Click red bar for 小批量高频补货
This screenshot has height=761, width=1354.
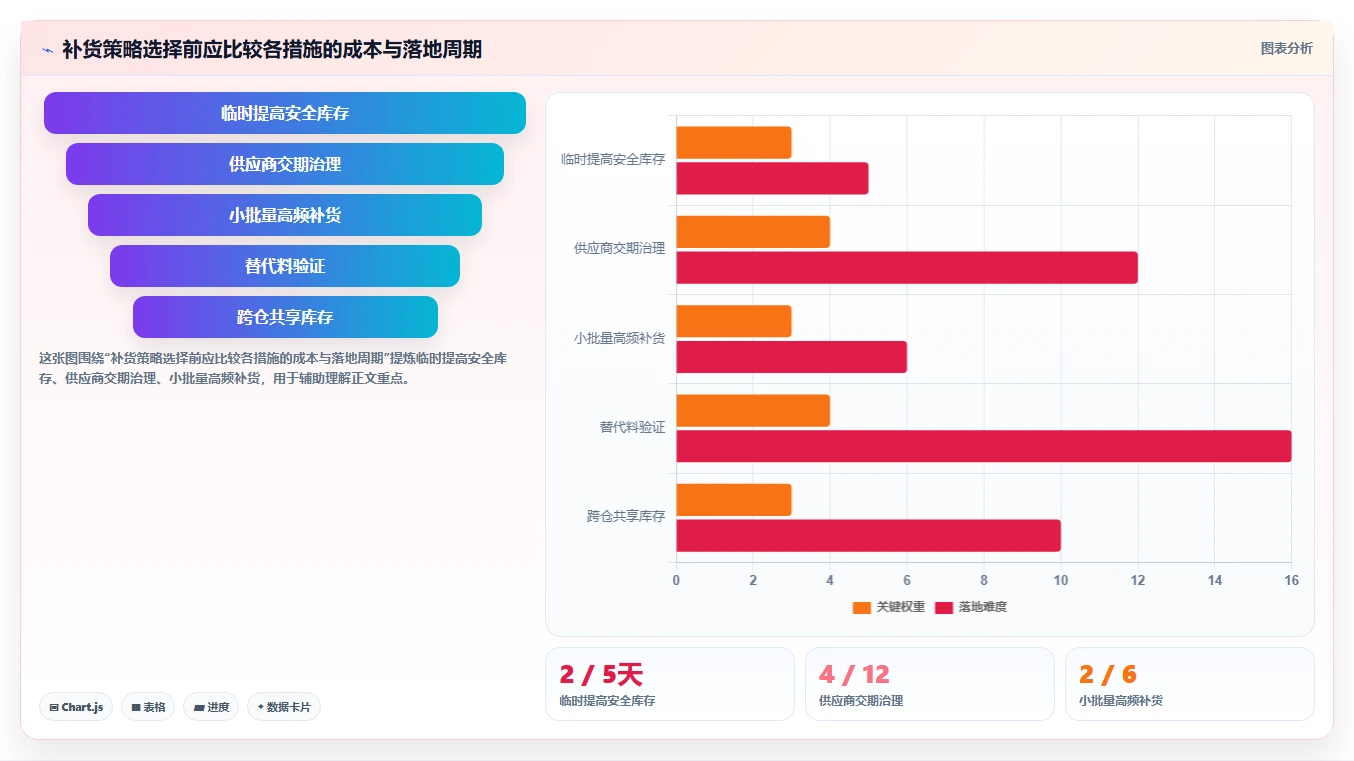pos(791,357)
